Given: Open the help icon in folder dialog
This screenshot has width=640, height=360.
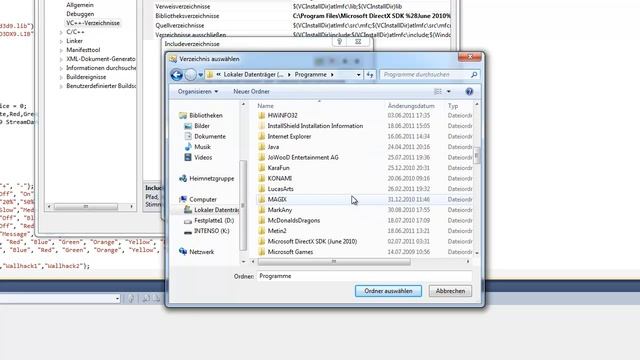Looking at the screenshot, I should pos(469,91).
